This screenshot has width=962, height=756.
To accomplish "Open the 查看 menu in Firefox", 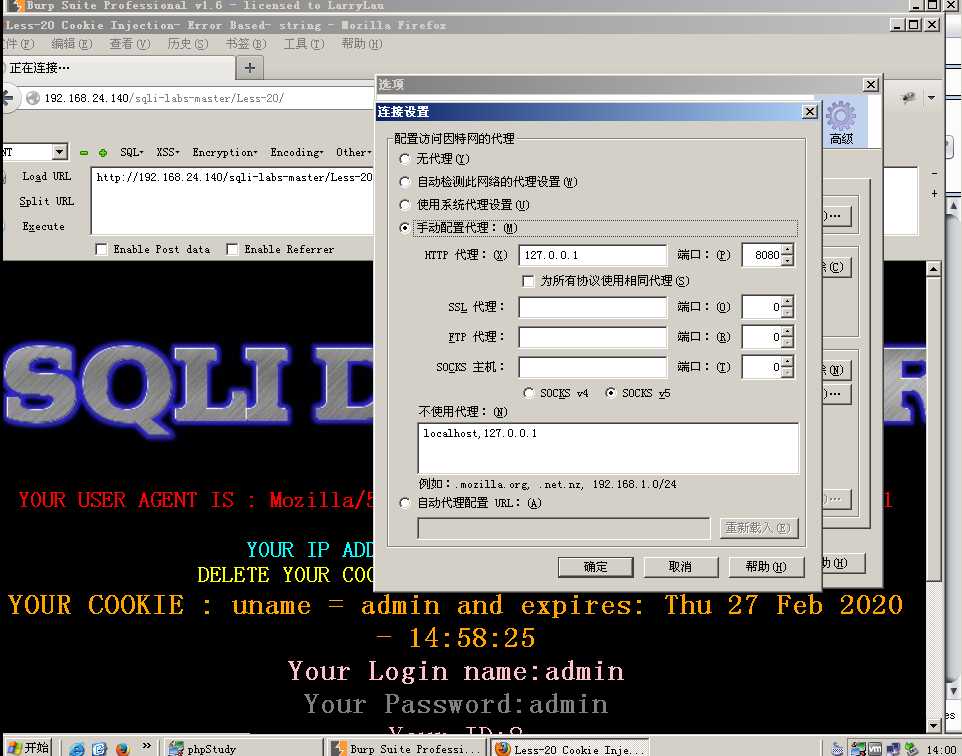I will 129,44.
